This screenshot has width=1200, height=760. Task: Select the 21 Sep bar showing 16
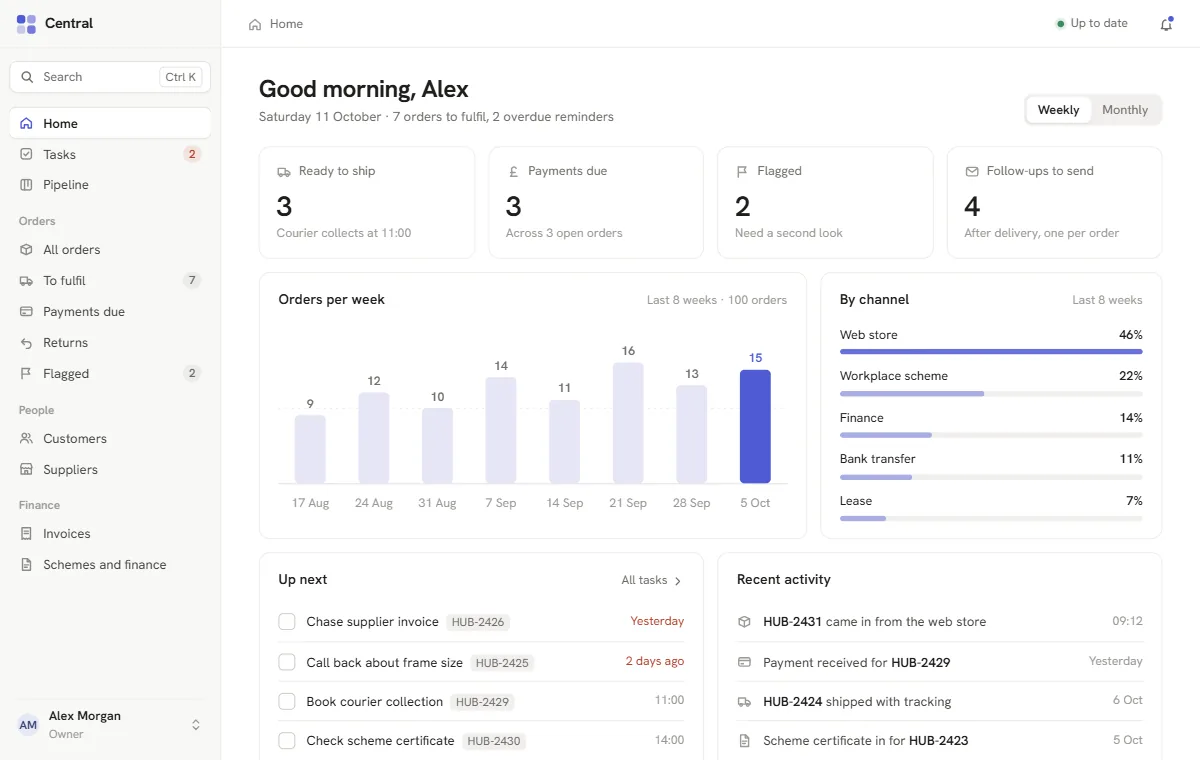pyautogui.click(x=628, y=423)
